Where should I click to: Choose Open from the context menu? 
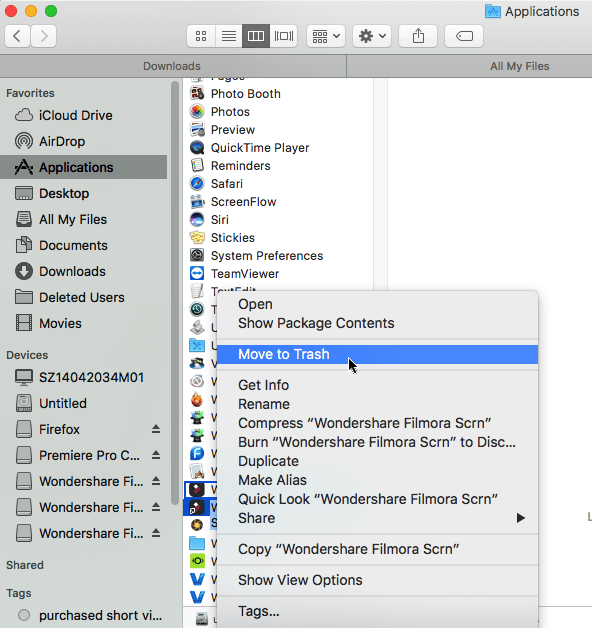377,304
